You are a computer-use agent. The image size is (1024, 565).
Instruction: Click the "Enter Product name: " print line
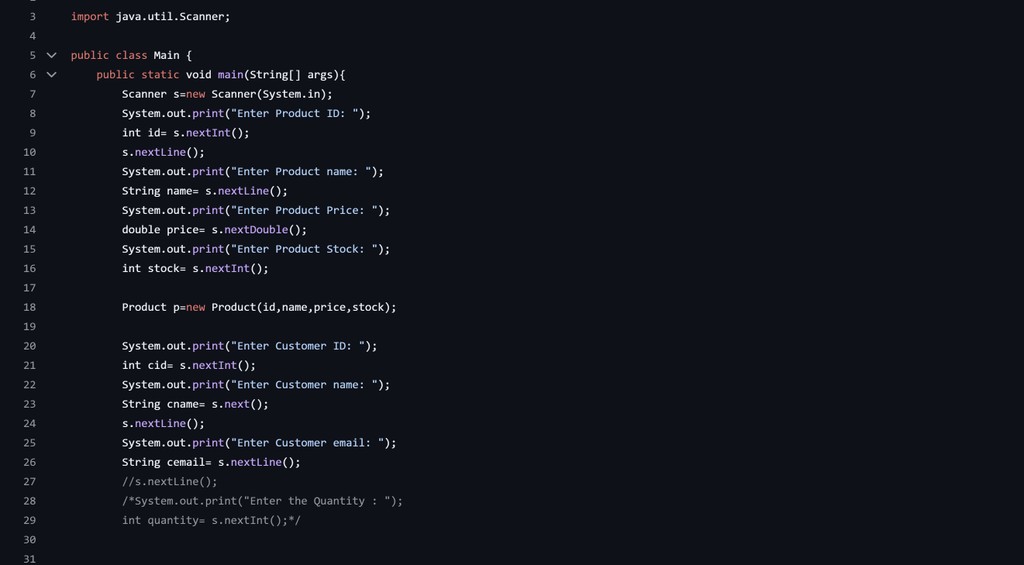(252, 172)
